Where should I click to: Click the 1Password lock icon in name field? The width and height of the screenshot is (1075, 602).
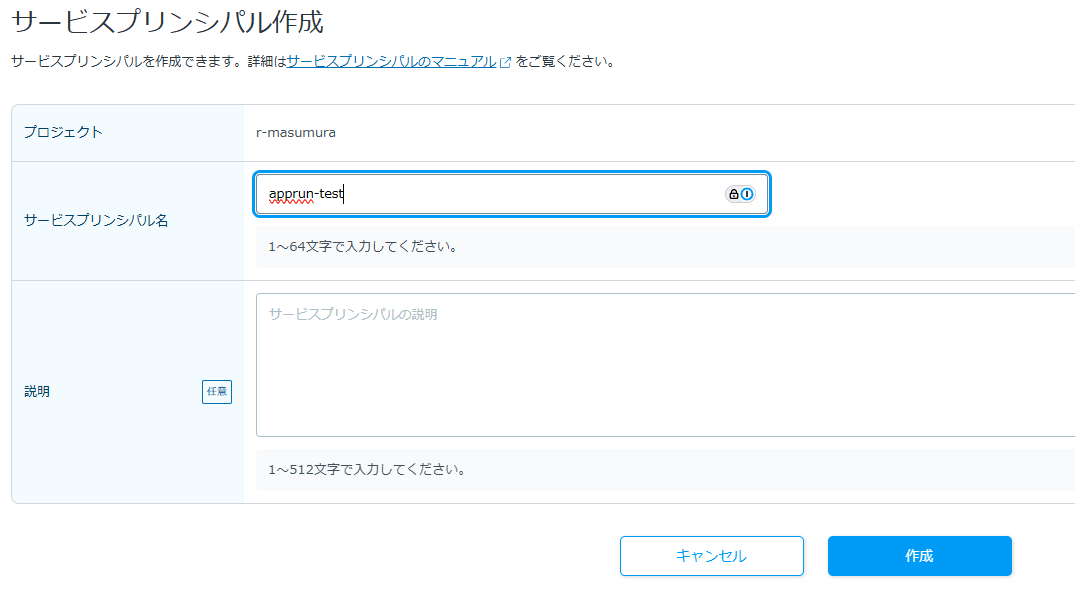734,193
